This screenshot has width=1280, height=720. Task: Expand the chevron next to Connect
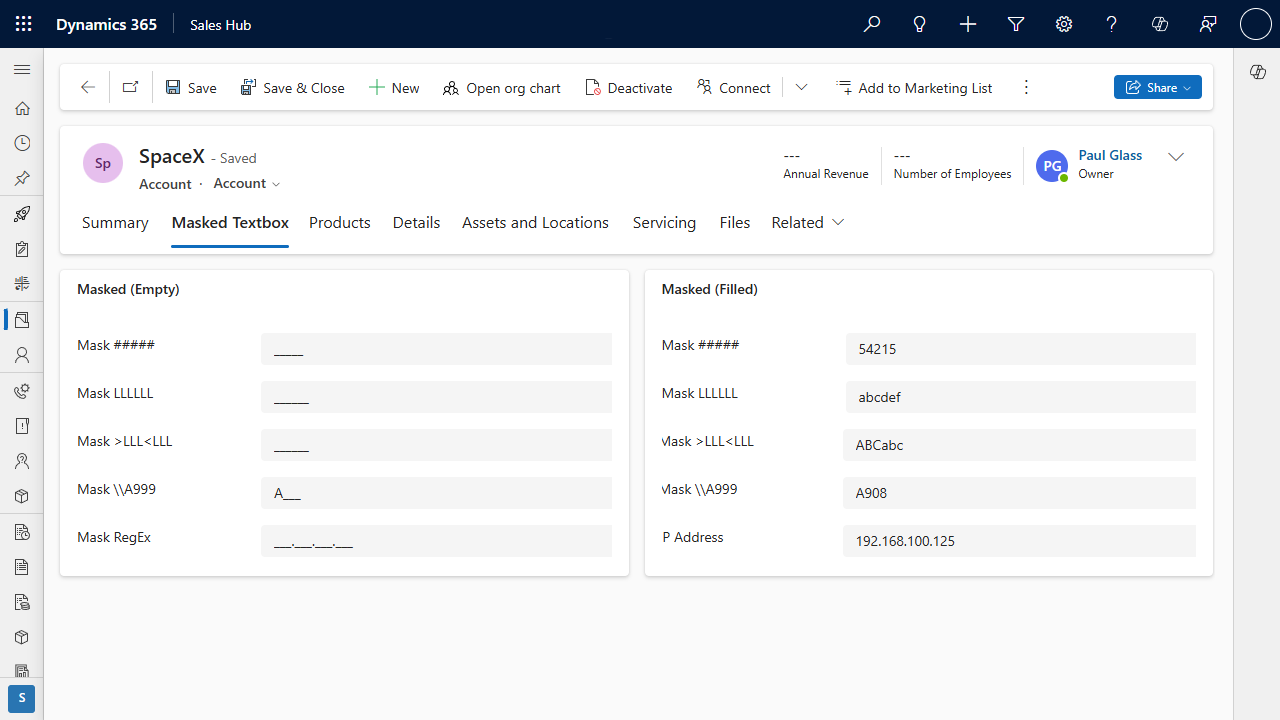click(x=801, y=88)
